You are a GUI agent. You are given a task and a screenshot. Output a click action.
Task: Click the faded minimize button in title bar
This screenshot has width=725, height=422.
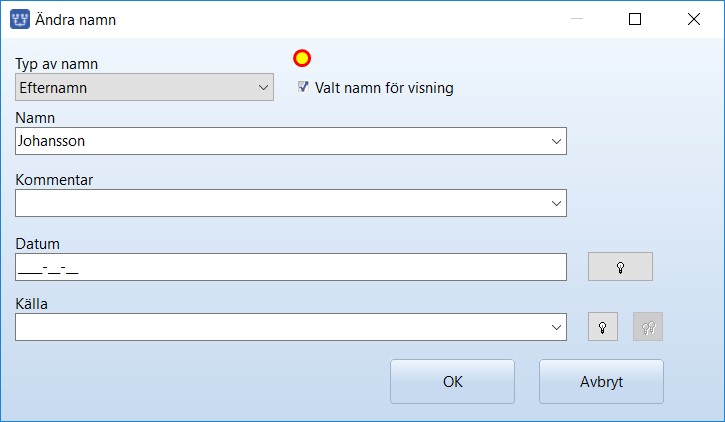(x=577, y=19)
